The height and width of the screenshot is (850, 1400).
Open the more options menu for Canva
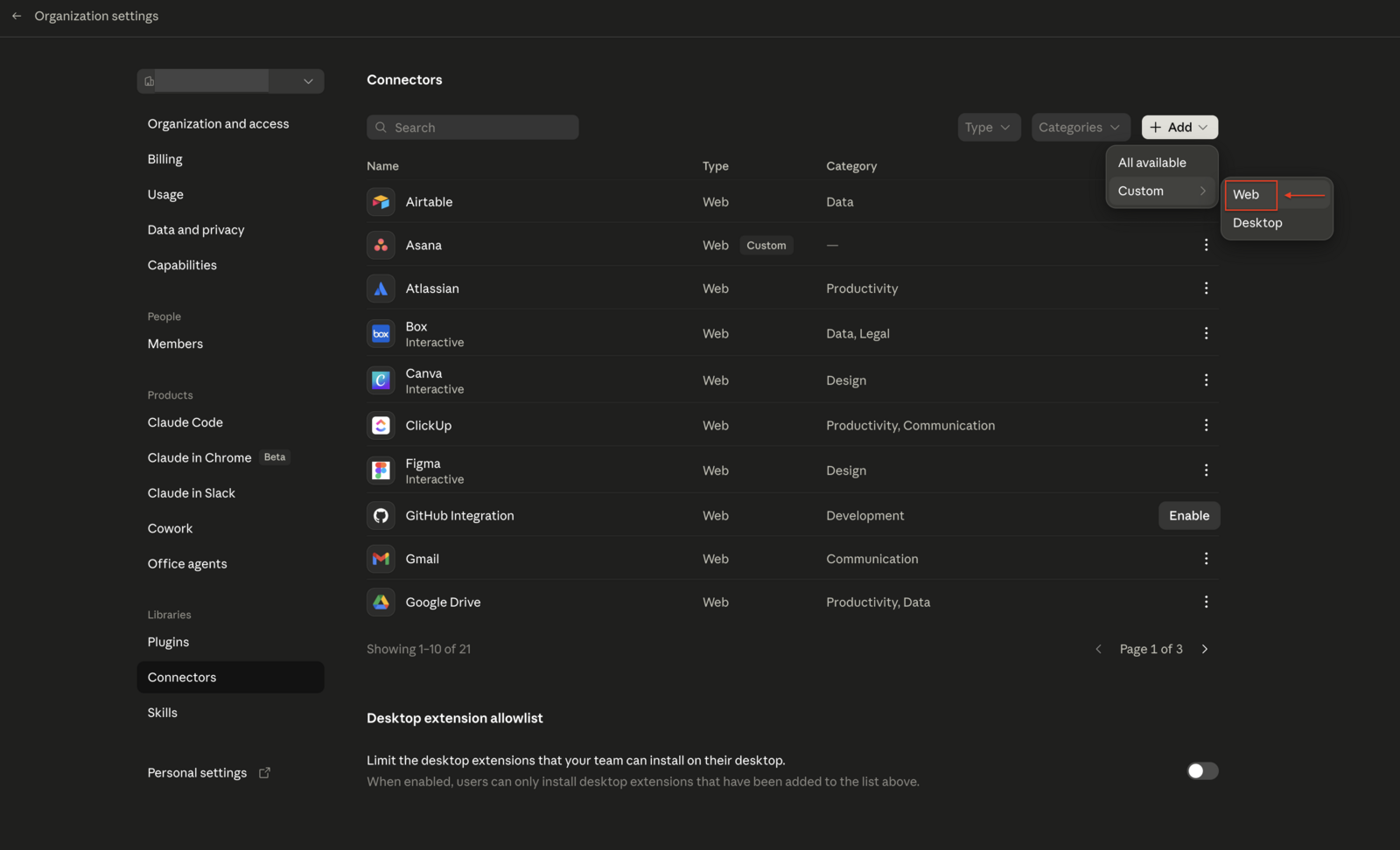pyautogui.click(x=1206, y=380)
